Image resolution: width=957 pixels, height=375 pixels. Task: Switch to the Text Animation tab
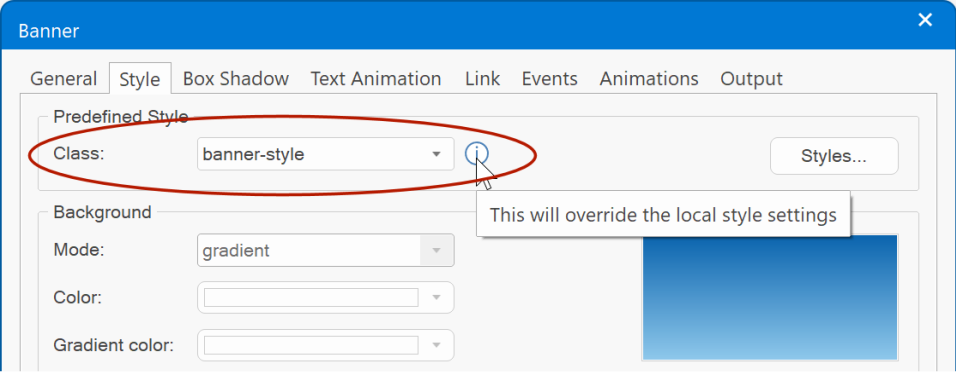tap(376, 79)
